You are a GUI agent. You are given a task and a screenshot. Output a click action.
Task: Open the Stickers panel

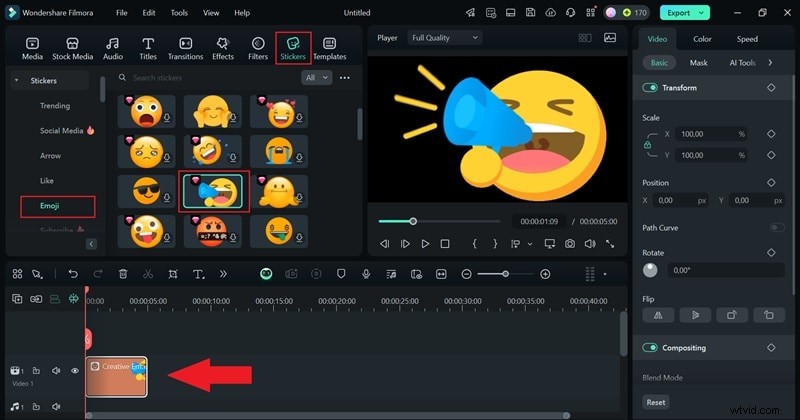[293, 49]
